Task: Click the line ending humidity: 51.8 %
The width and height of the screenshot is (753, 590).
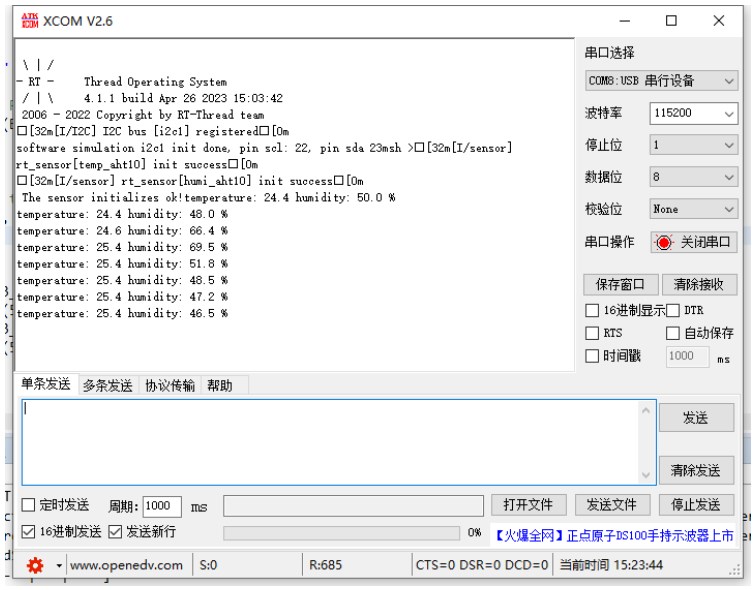Action: click(x=122, y=264)
